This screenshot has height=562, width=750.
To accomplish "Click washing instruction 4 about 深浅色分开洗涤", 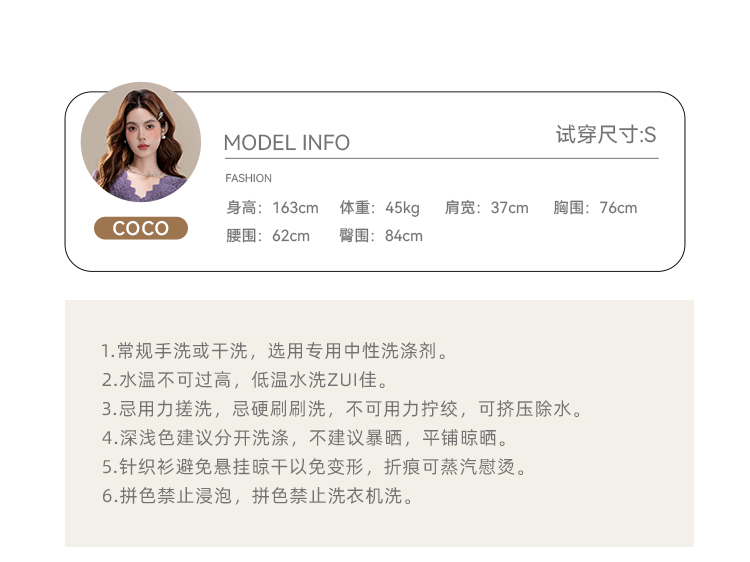I will [x=304, y=438].
